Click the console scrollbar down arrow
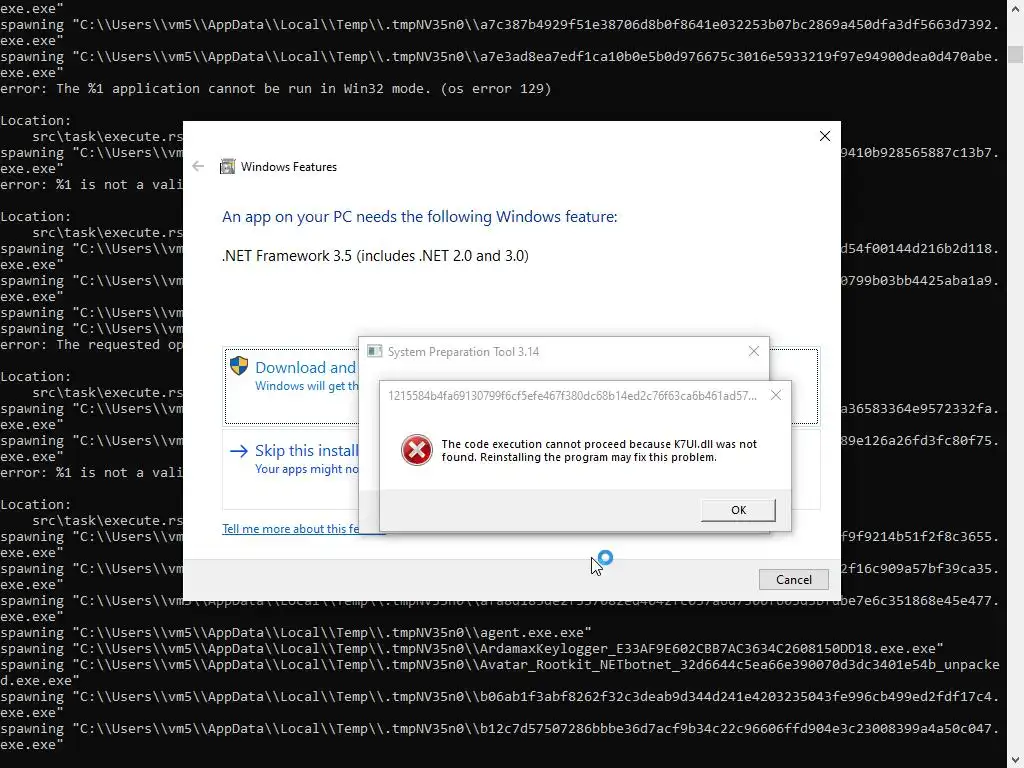The width and height of the screenshot is (1024, 768). point(1015,760)
